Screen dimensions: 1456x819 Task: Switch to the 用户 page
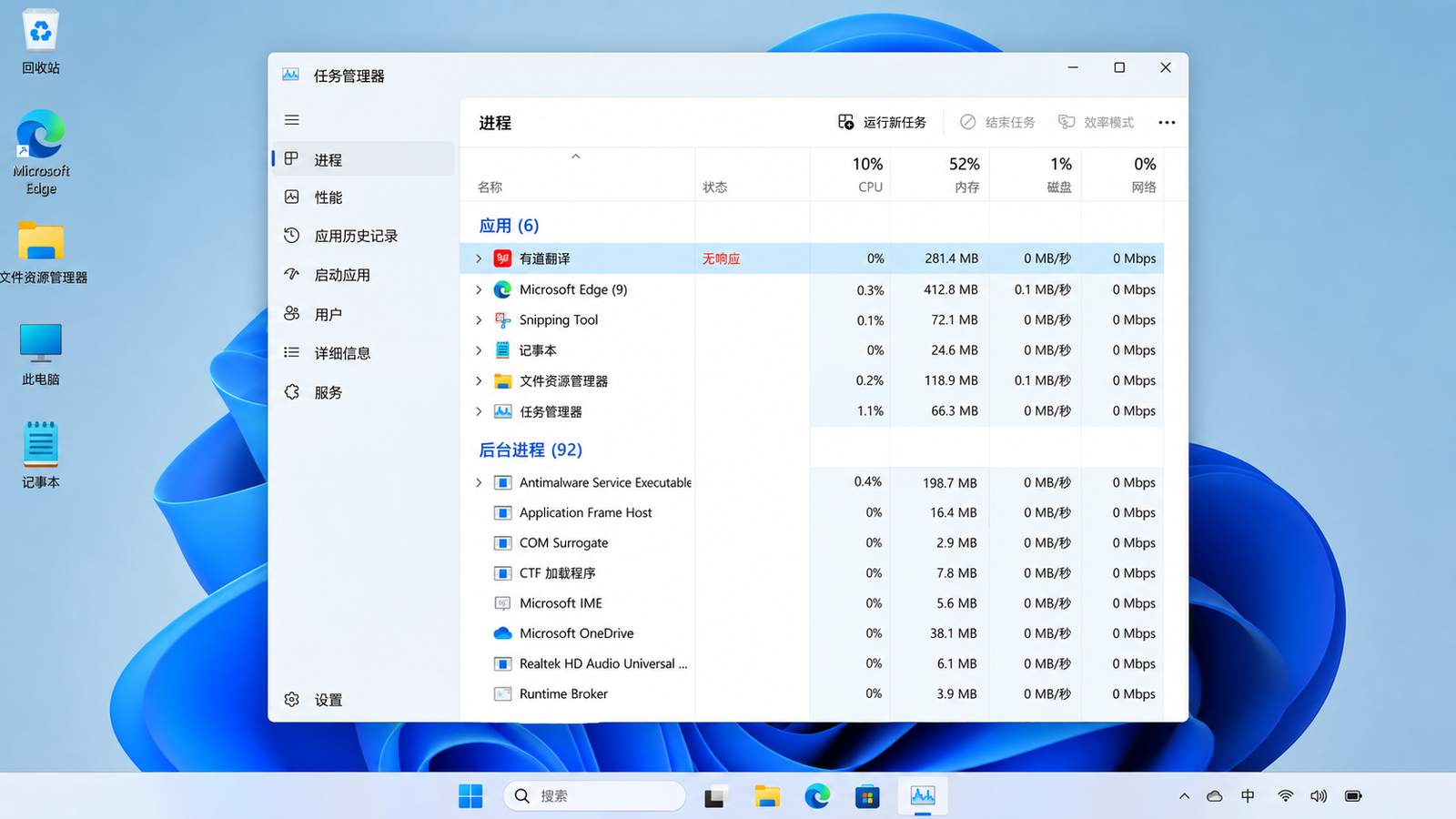coord(363,314)
